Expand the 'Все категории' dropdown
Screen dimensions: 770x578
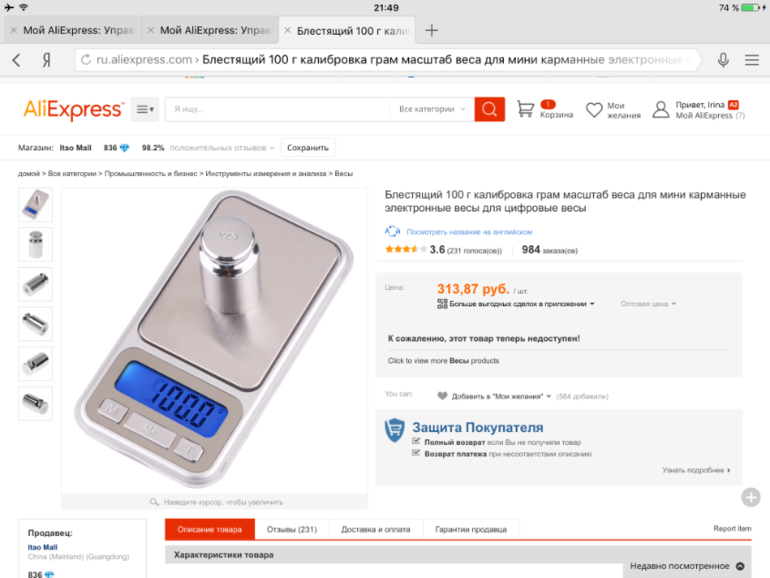point(432,109)
